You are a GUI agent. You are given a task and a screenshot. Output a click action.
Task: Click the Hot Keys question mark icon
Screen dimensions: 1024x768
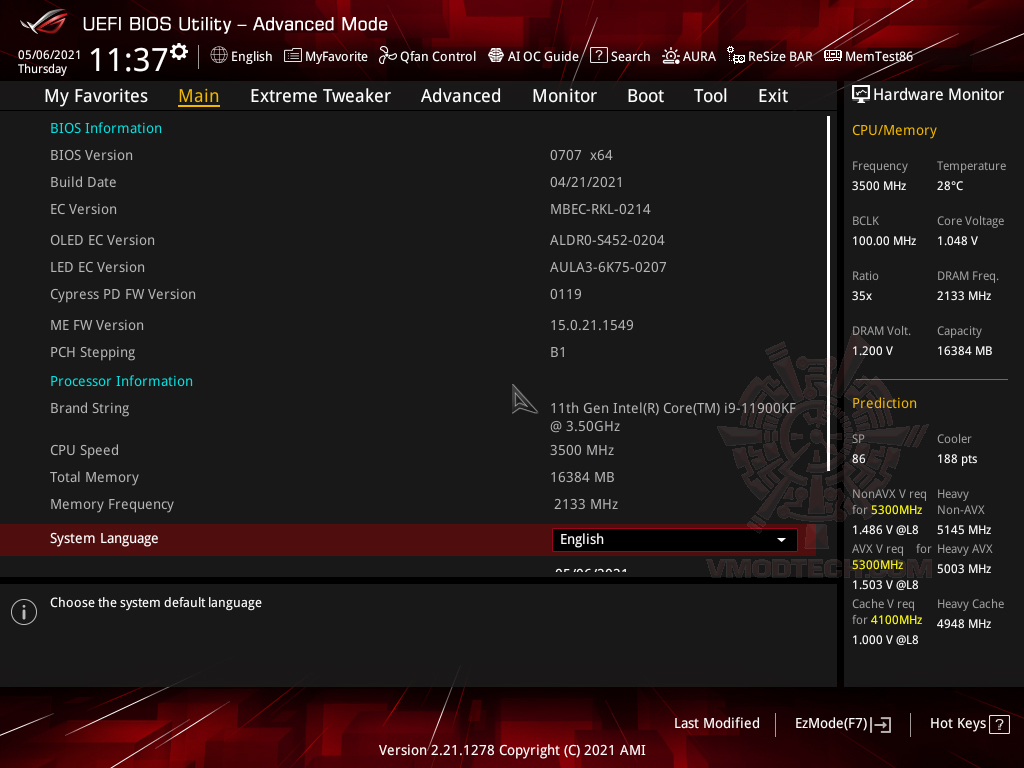pos(999,724)
